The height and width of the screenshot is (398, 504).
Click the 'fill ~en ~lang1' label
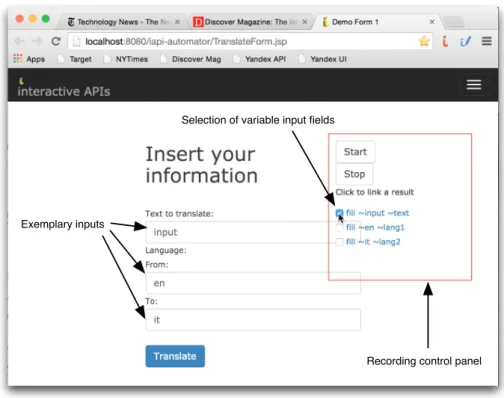375,227
